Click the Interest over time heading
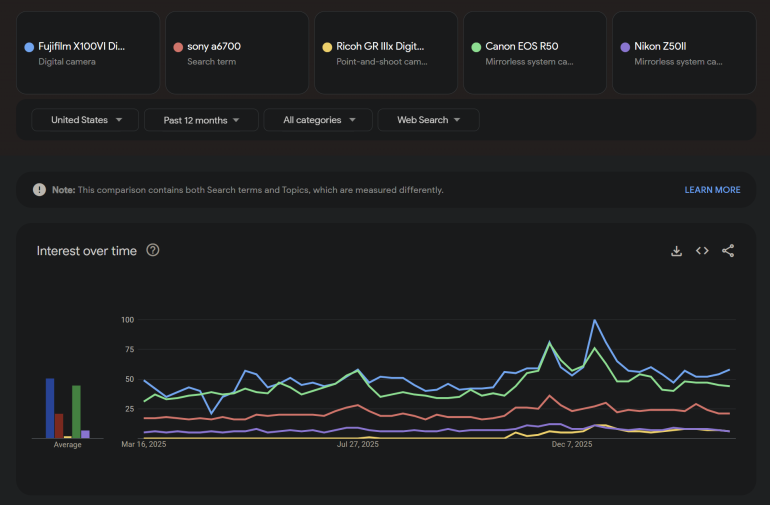The width and height of the screenshot is (770, 505). (86, 251)
